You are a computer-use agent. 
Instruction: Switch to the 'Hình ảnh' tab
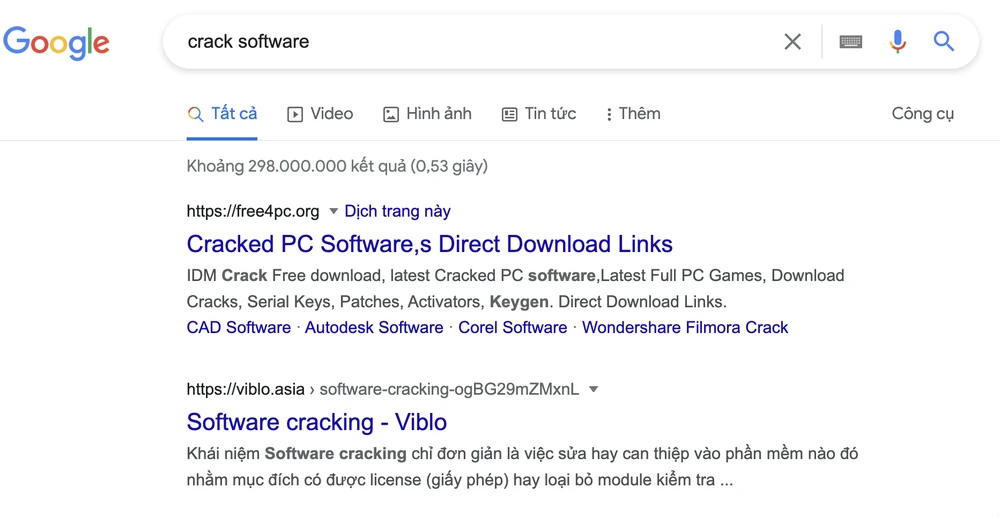(x=427, y=114)
